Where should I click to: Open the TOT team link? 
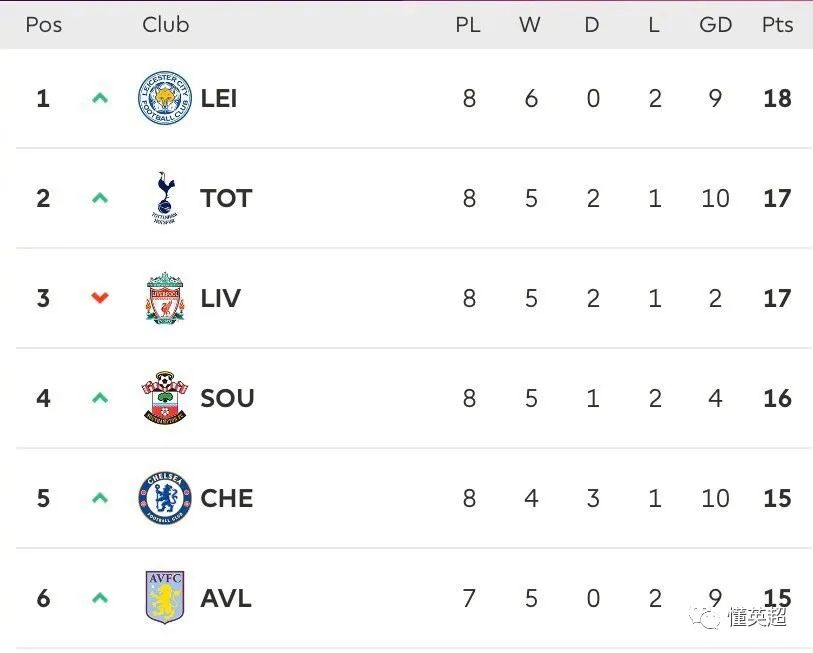(x=226, y=198)
